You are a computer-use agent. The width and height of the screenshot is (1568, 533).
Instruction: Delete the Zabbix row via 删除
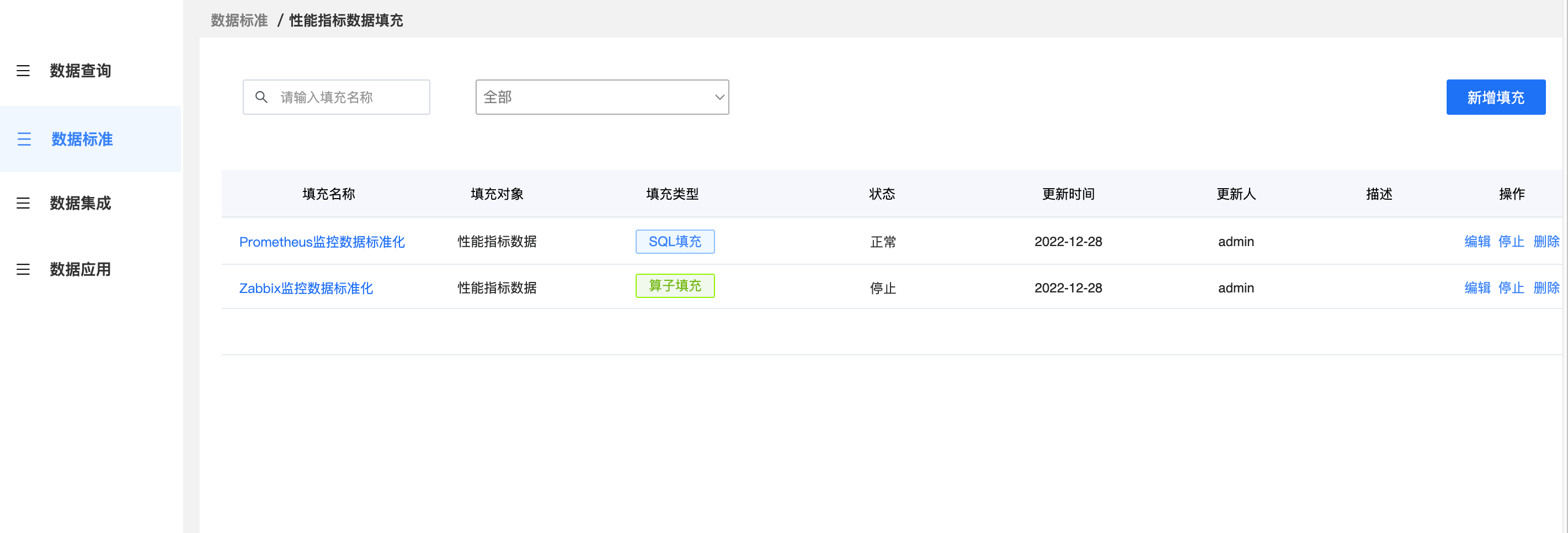1546,288
